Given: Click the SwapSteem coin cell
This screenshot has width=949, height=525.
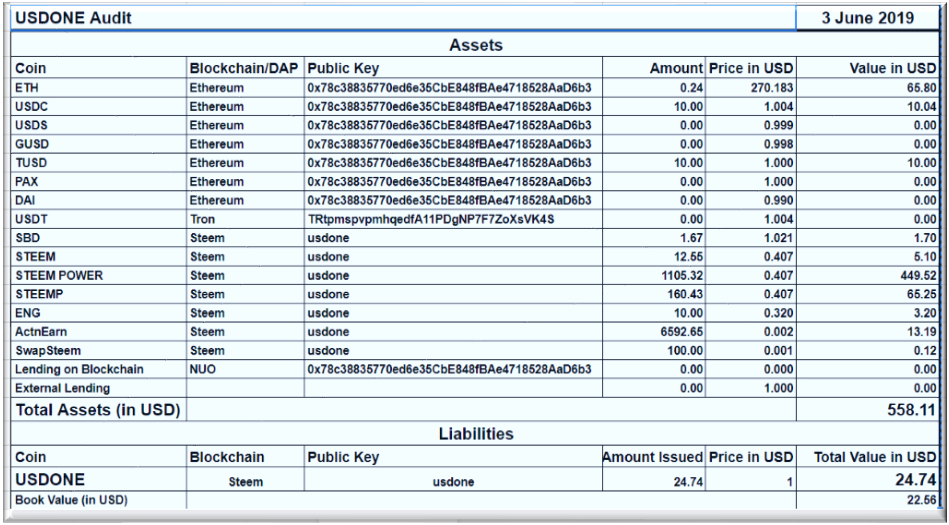Looking at the screenshot, I should (99, 351).
